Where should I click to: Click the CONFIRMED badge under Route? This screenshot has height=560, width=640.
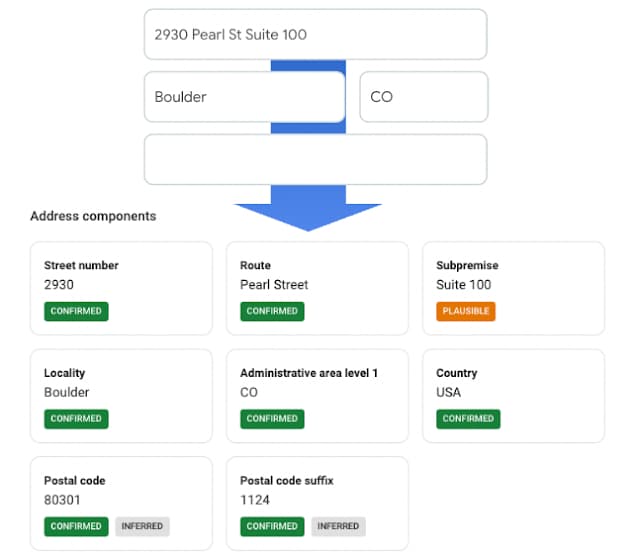click(x=272, y=311)
